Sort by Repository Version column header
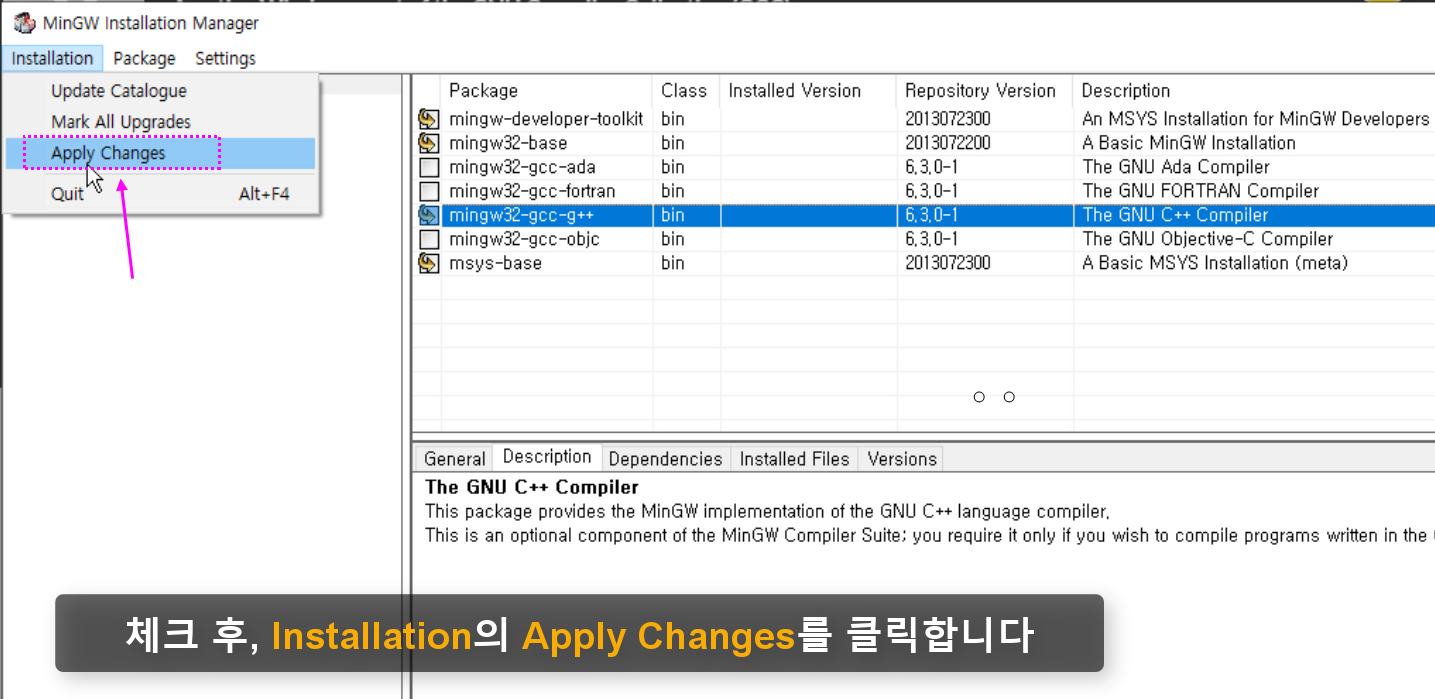 pos(985,91)
